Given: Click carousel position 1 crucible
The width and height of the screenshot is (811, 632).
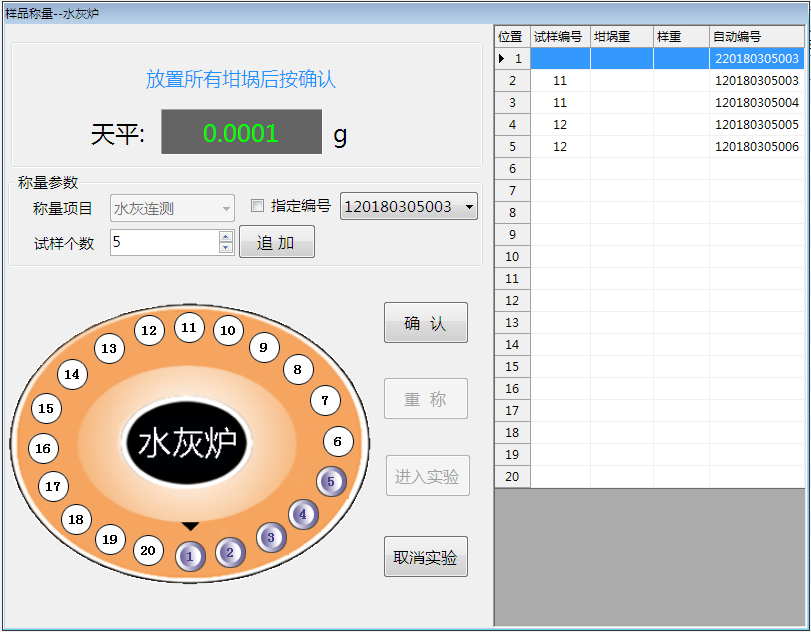Looking at the screenshot, I should (x=190, y=555).
